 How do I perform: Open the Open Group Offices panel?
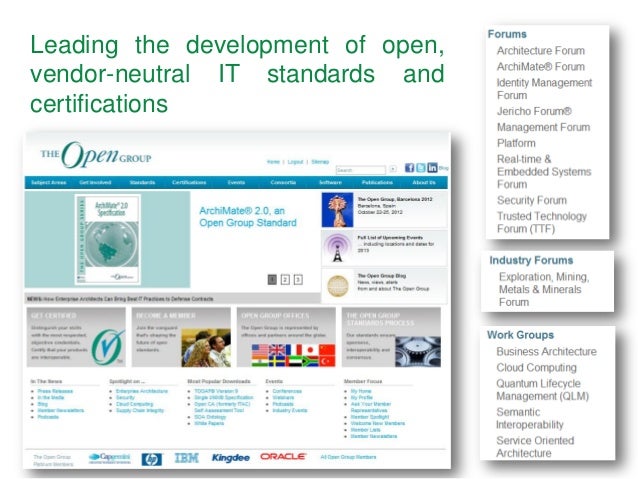point(286,337)
